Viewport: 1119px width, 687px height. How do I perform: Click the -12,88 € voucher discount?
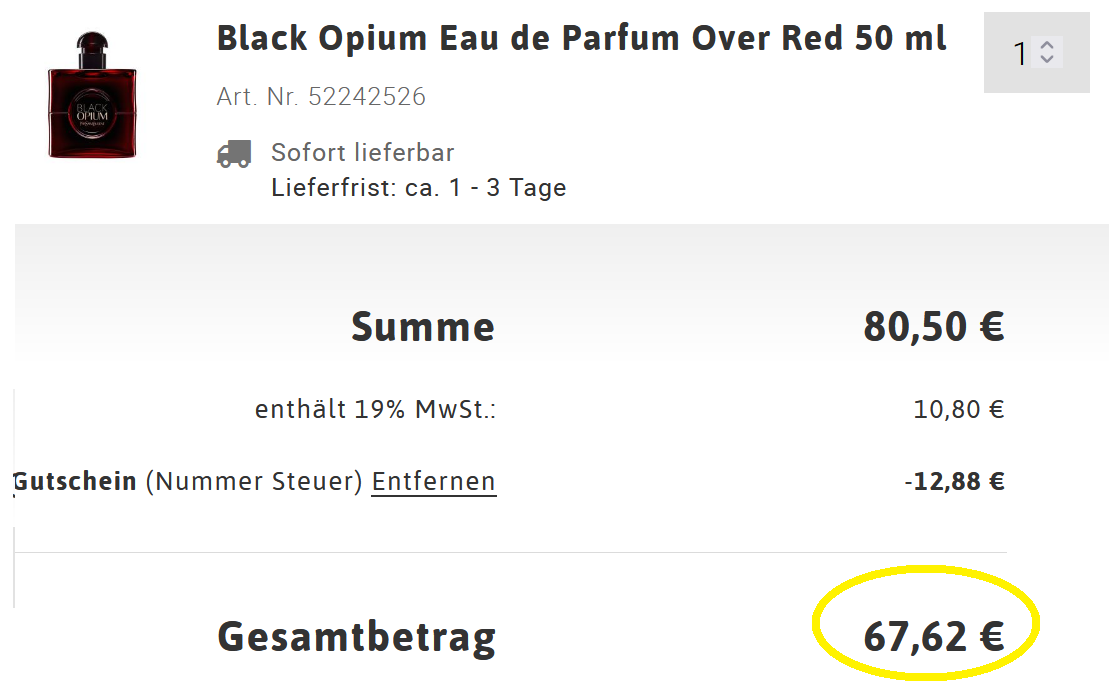pos(953,482)
